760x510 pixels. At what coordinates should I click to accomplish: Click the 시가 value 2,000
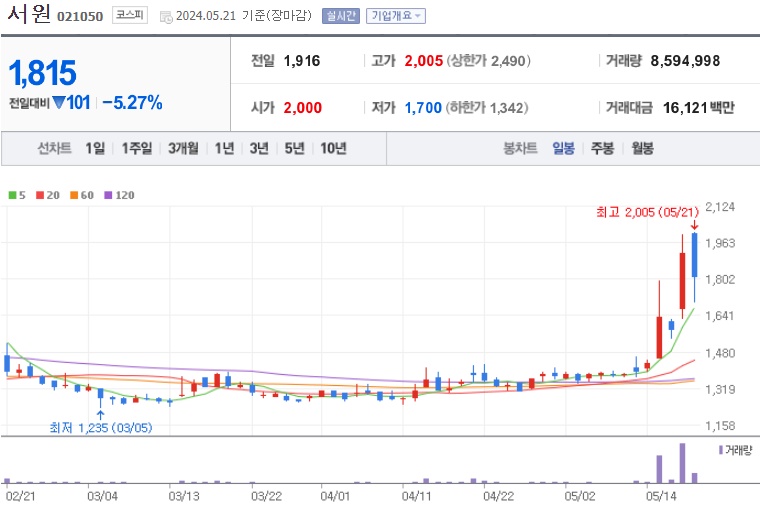(x=302, y=107)
